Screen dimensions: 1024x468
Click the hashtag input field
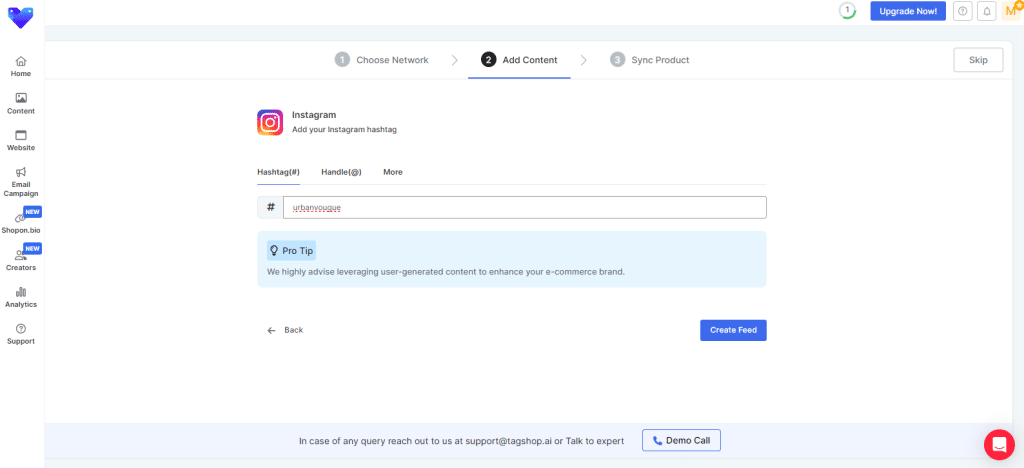pyautogui.click(x=524, y=207)
